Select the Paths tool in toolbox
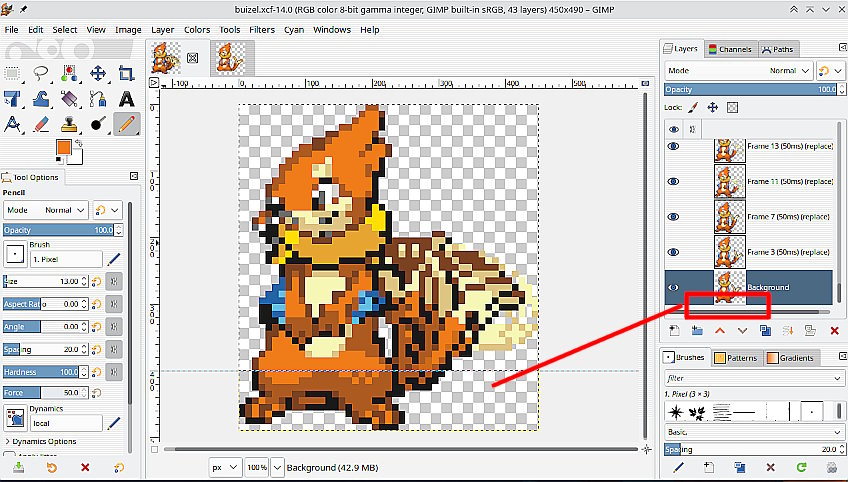The width and height of the screenshot is (848, 482). (98, 99)
